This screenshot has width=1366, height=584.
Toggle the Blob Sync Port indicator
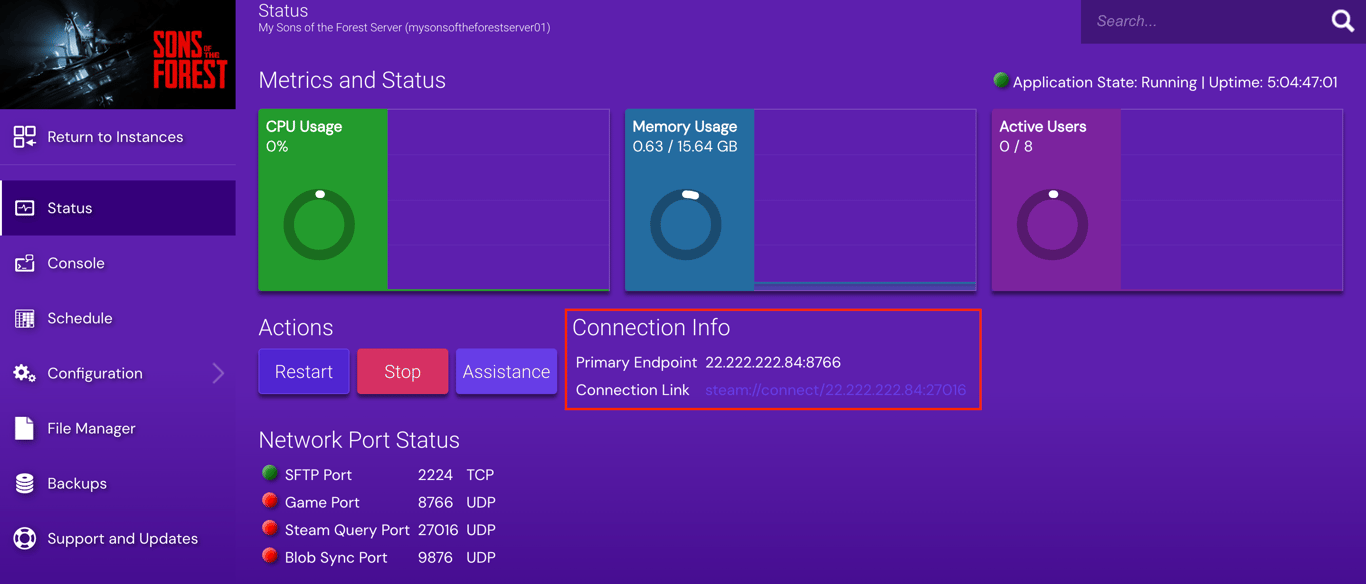(x=270, y=557)
